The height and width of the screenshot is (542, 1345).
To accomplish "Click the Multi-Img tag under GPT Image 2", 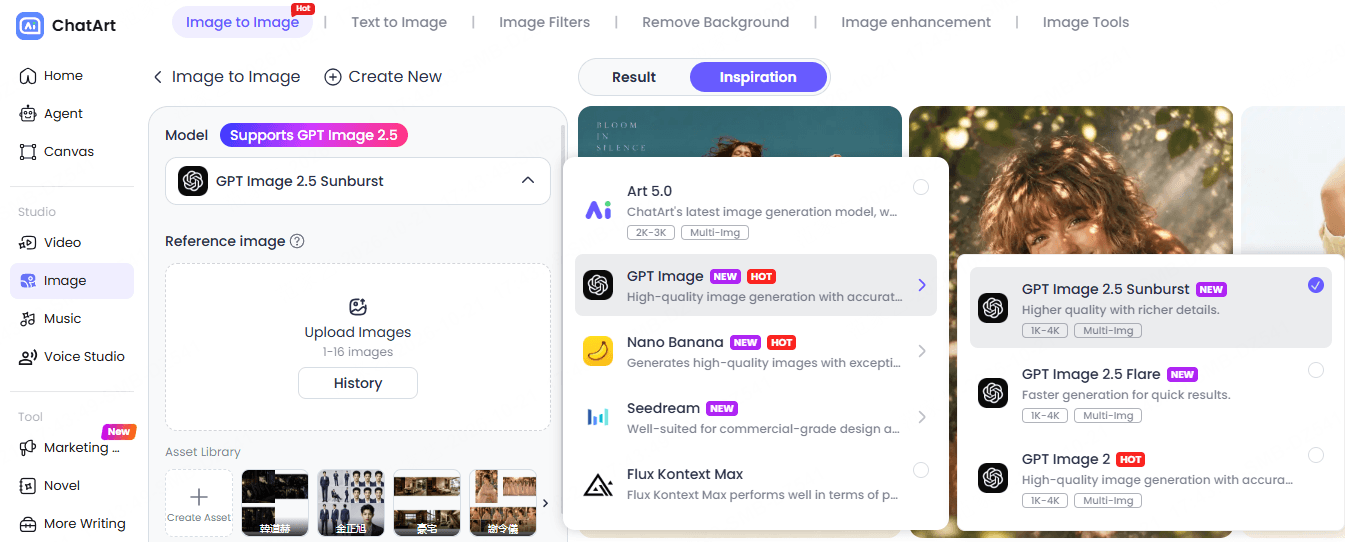I will click(1108, 501).
